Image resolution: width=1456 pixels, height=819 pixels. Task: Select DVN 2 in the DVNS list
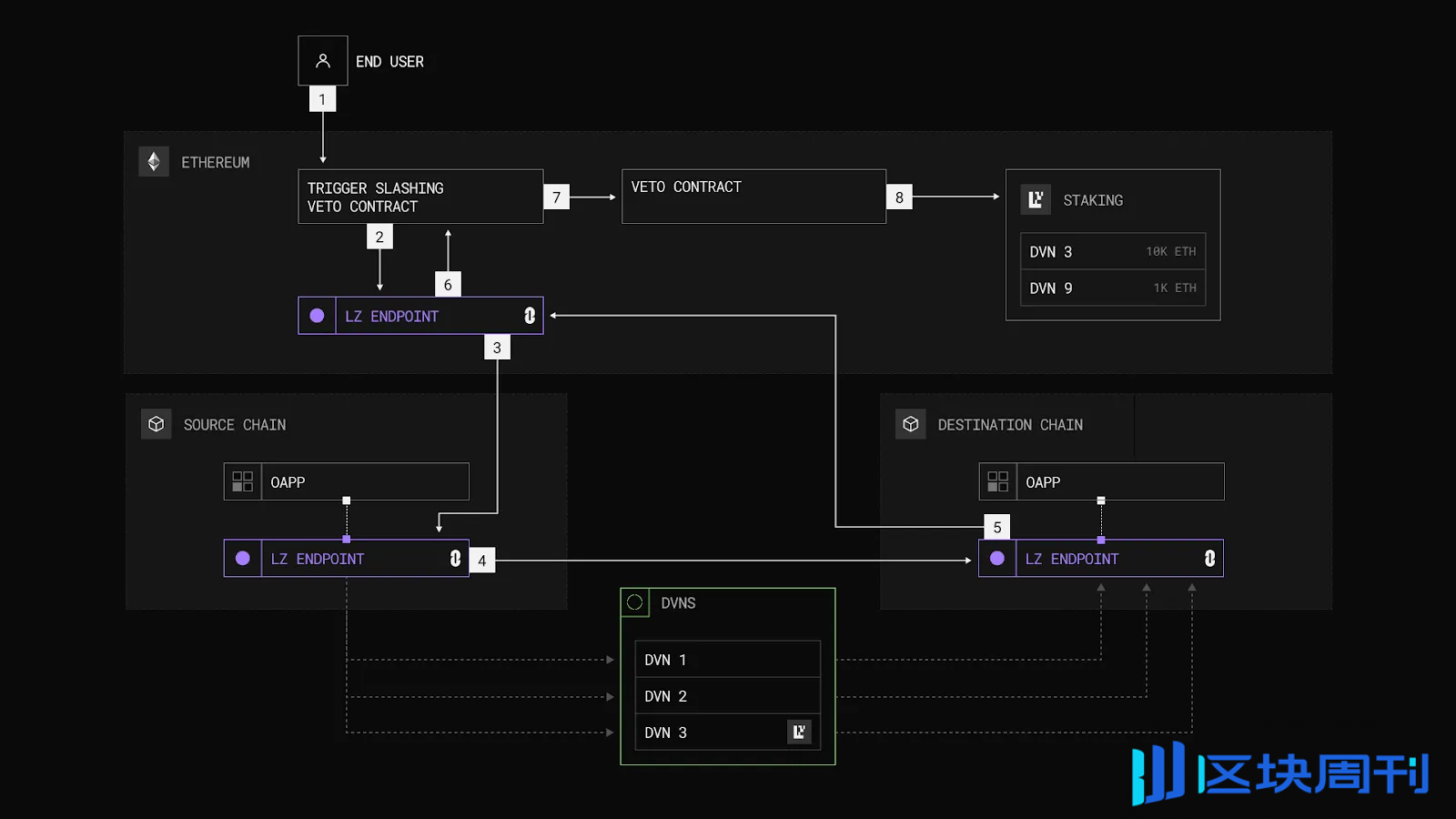(727, 696)
